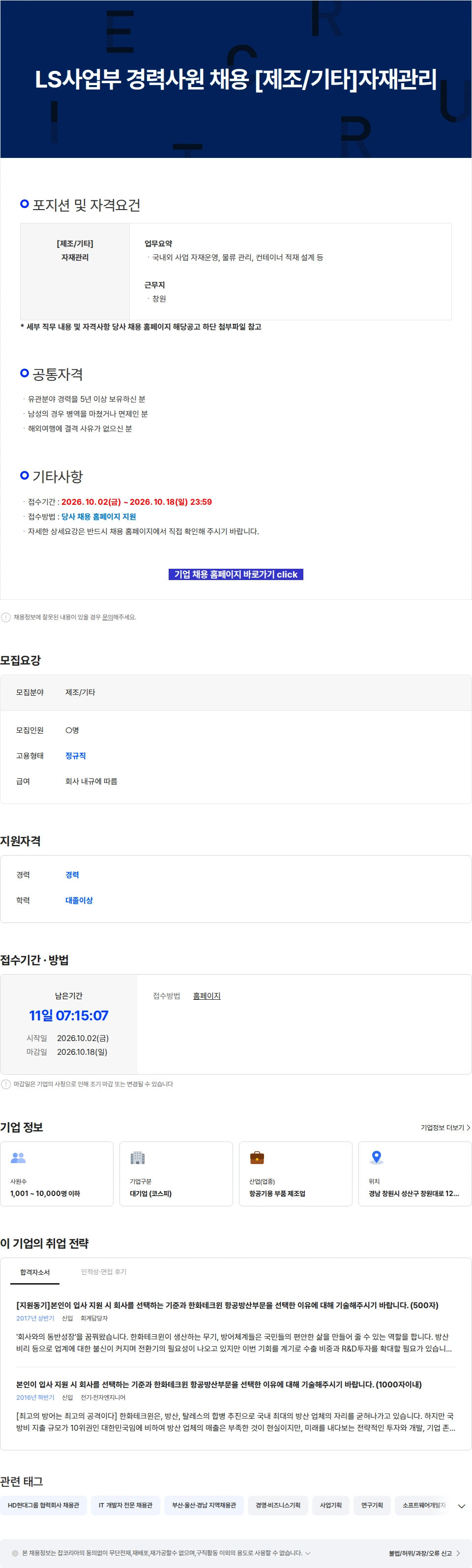Switch to the 인적성·면접 후기 tab

point(103,1271)
